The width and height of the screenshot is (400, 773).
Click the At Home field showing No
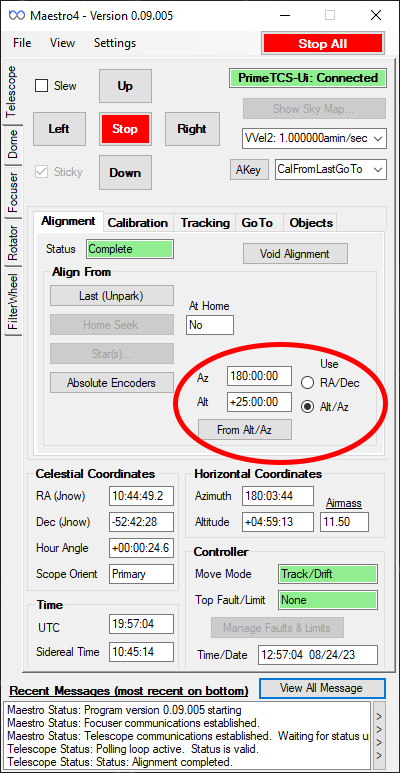pos(210,325)
